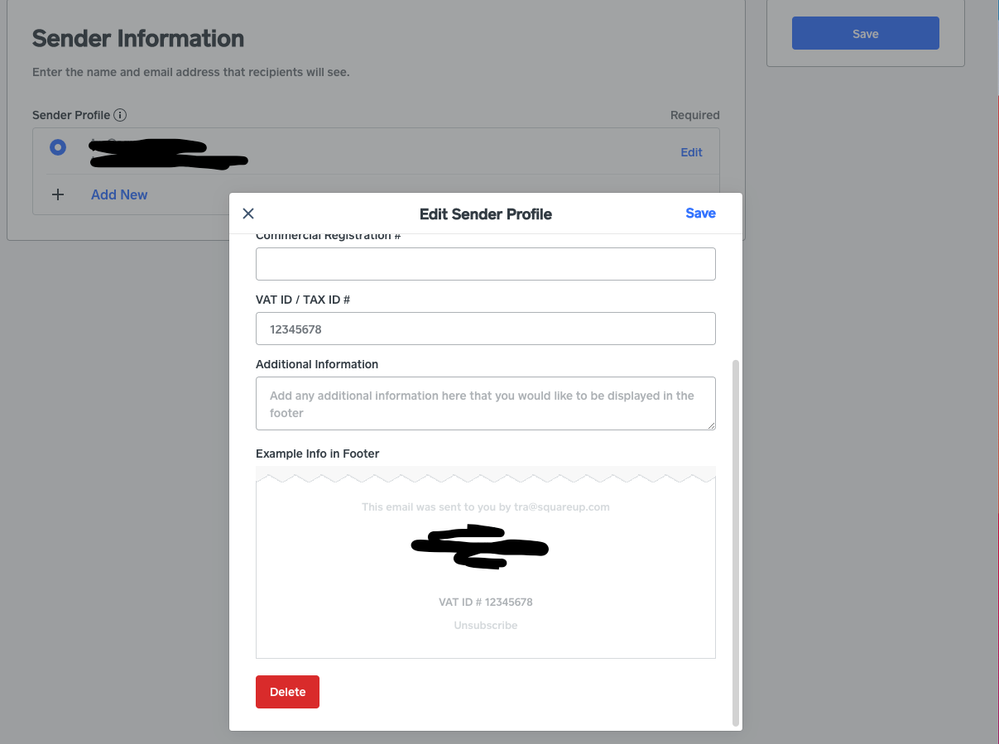Open Edit for the existing sender profile

(691, 152)
